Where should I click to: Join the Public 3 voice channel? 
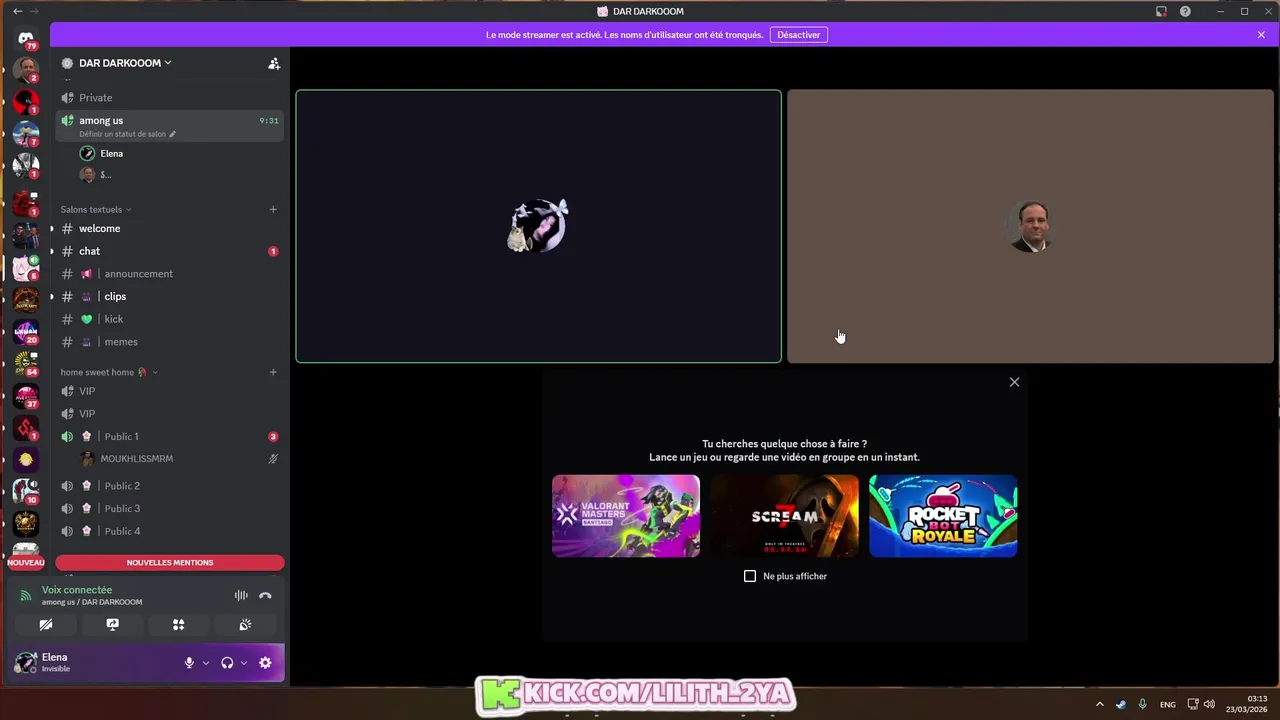(x=170, y=509)
